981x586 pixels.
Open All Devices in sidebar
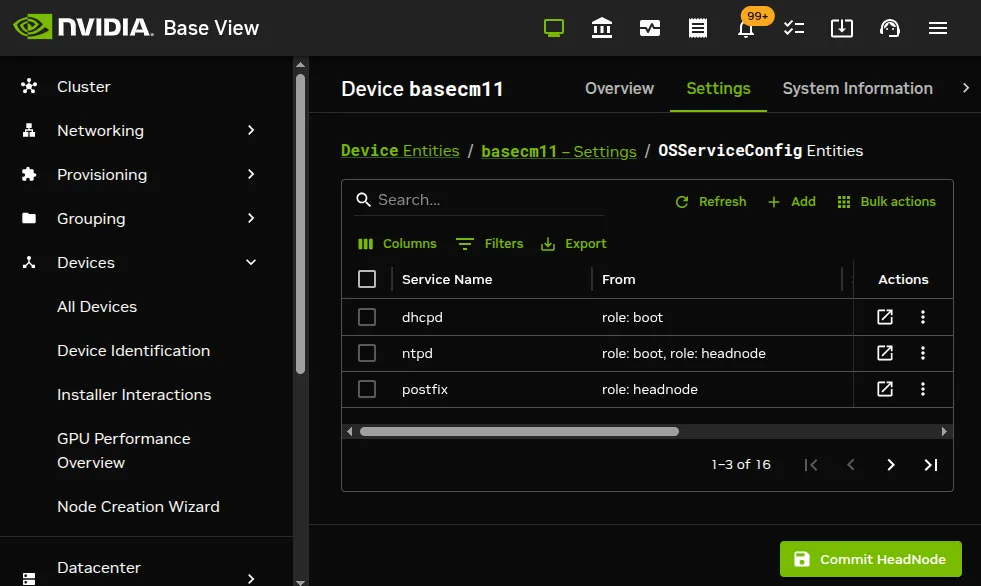pos(97,306)
